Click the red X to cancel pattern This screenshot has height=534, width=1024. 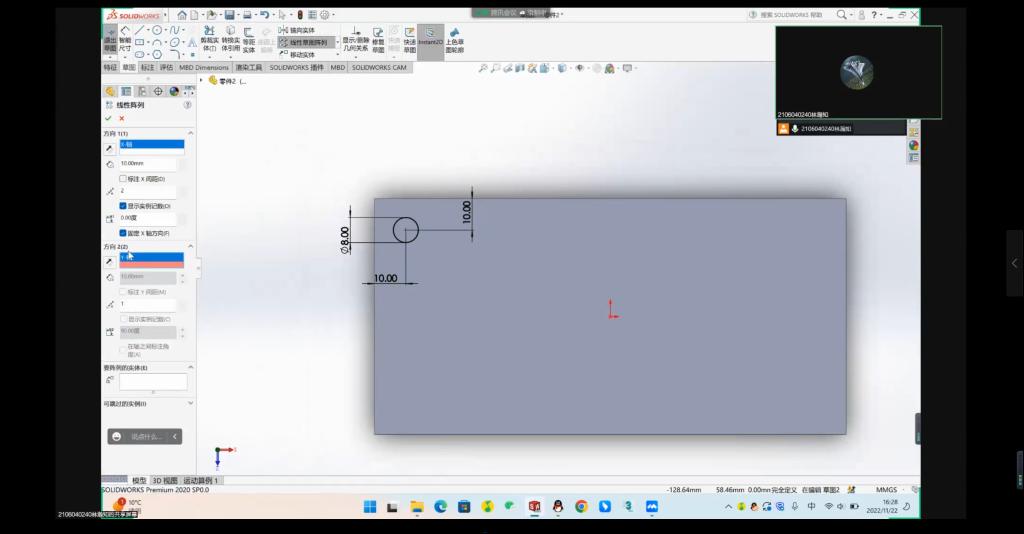tap(122, 118)
